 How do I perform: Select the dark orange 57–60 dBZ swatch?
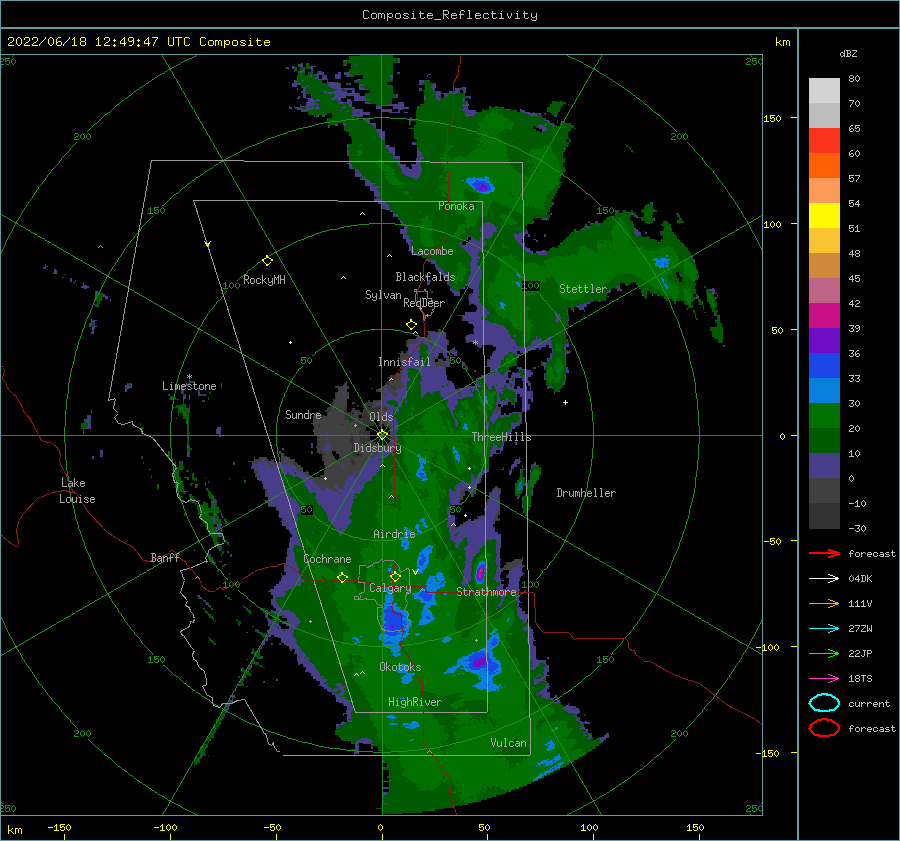click(x=824, y=165)
